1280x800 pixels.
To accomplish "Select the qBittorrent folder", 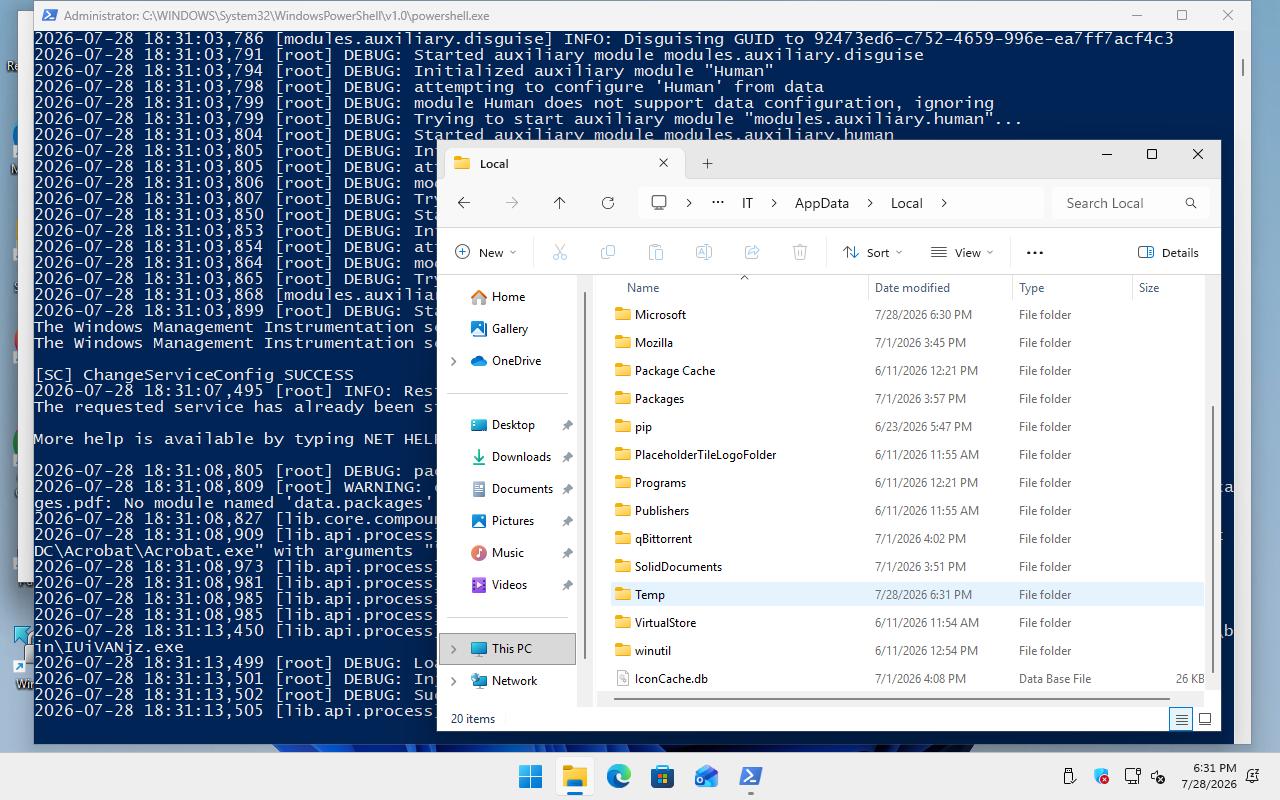I will tap(908, 539).
